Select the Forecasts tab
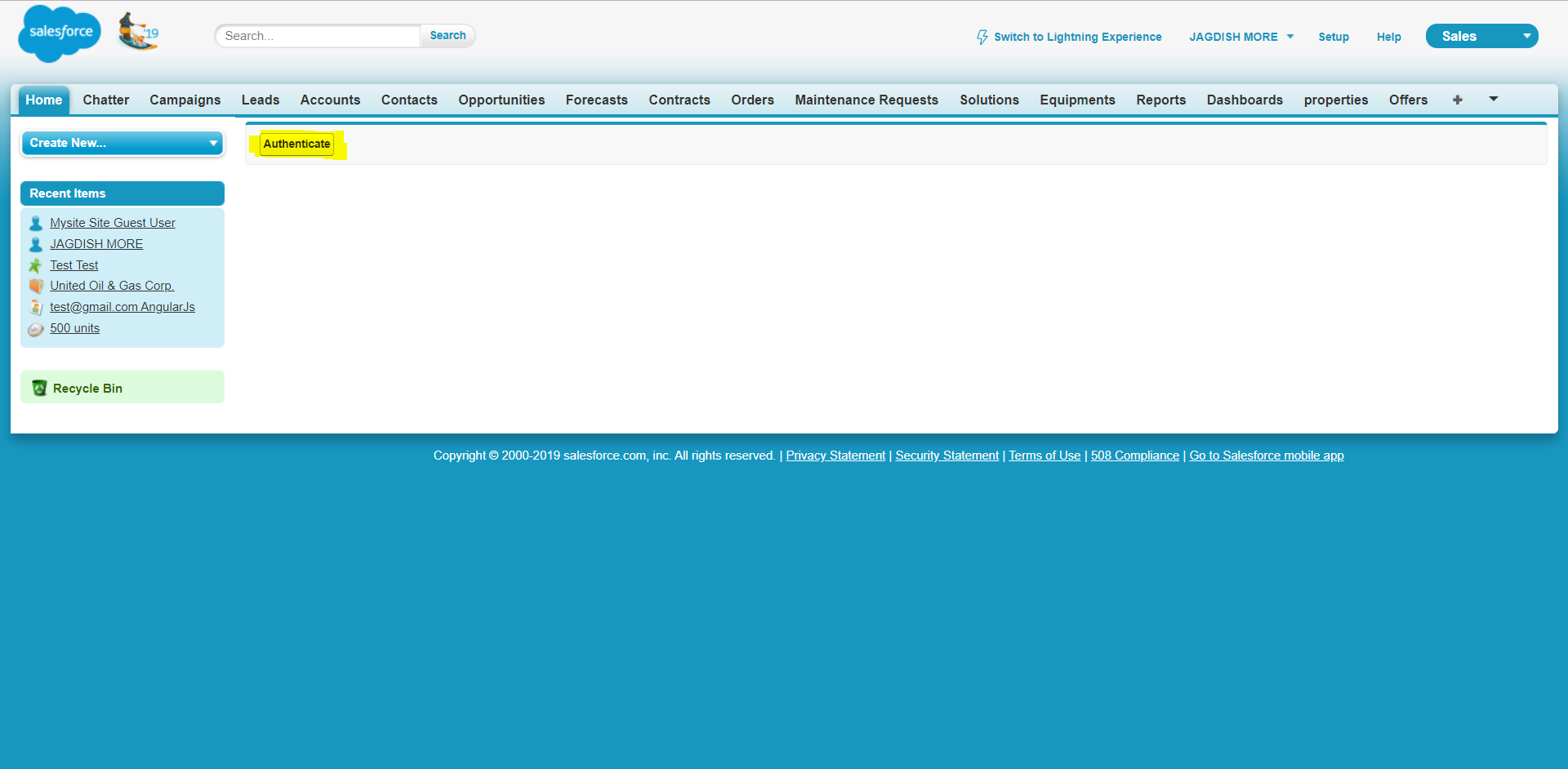Image resolution: width=1568 pixels, height=769 pixels. point(597,100)
